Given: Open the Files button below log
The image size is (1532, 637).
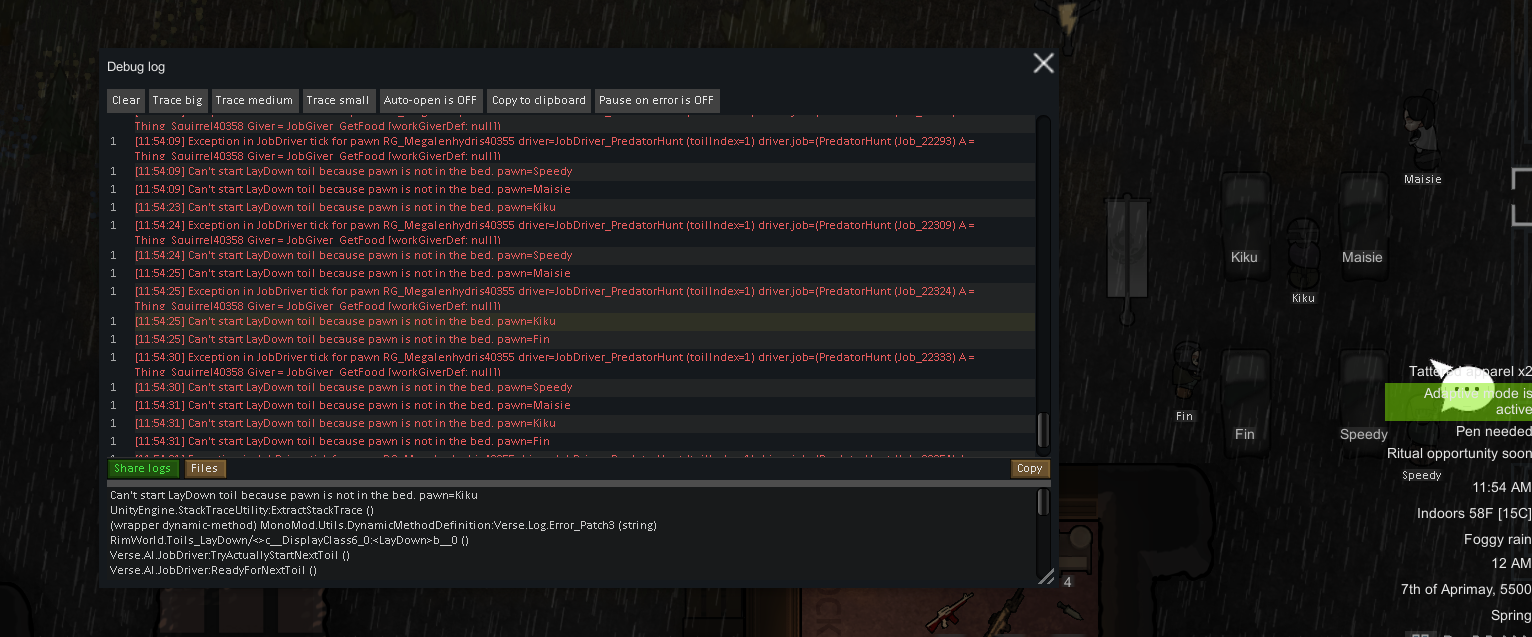Looking at the screenshot, I should [x=205, y=468].
